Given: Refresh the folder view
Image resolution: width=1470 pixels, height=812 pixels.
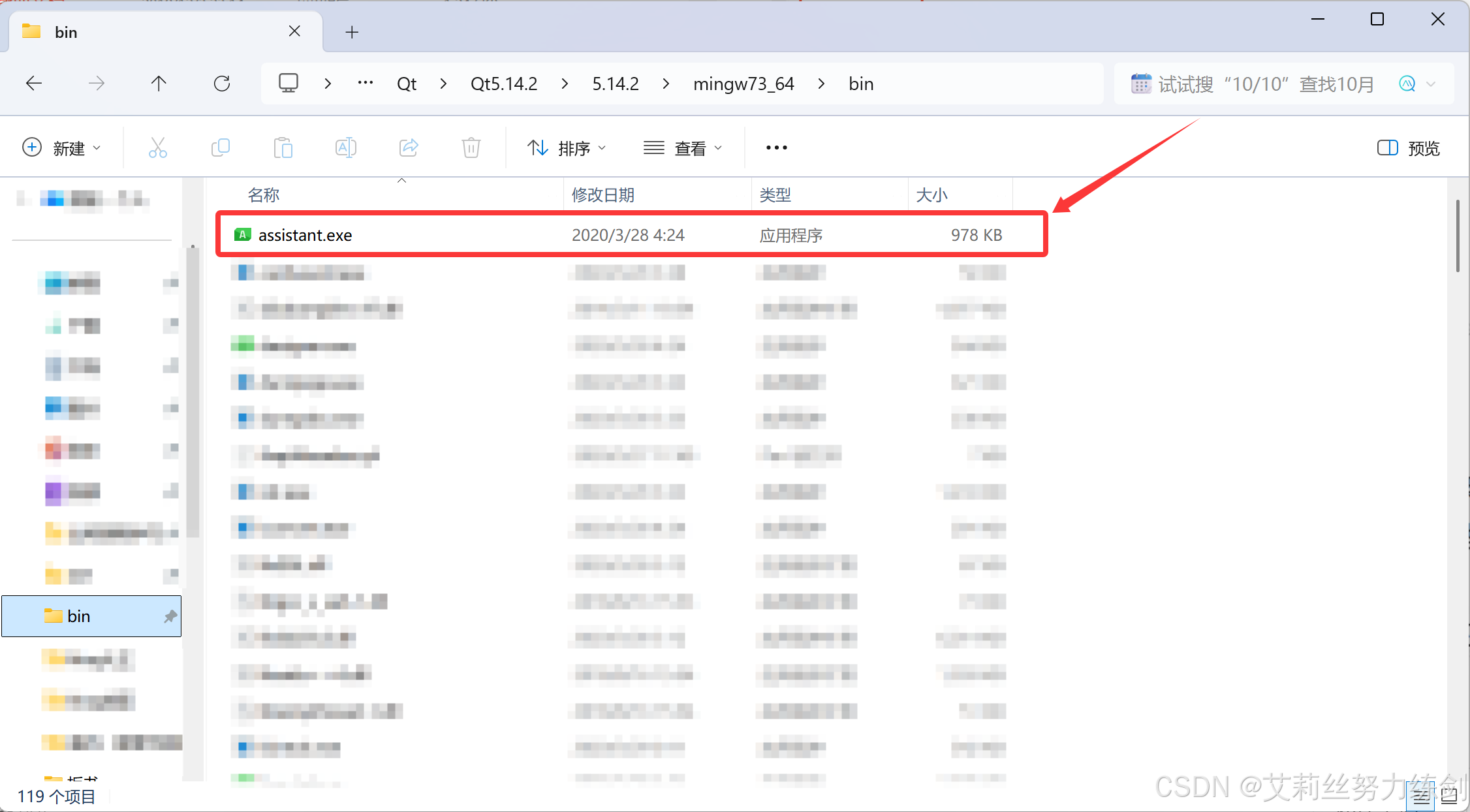Looking at the screenshot, I should pyautogui.click(x=222, y=84).
